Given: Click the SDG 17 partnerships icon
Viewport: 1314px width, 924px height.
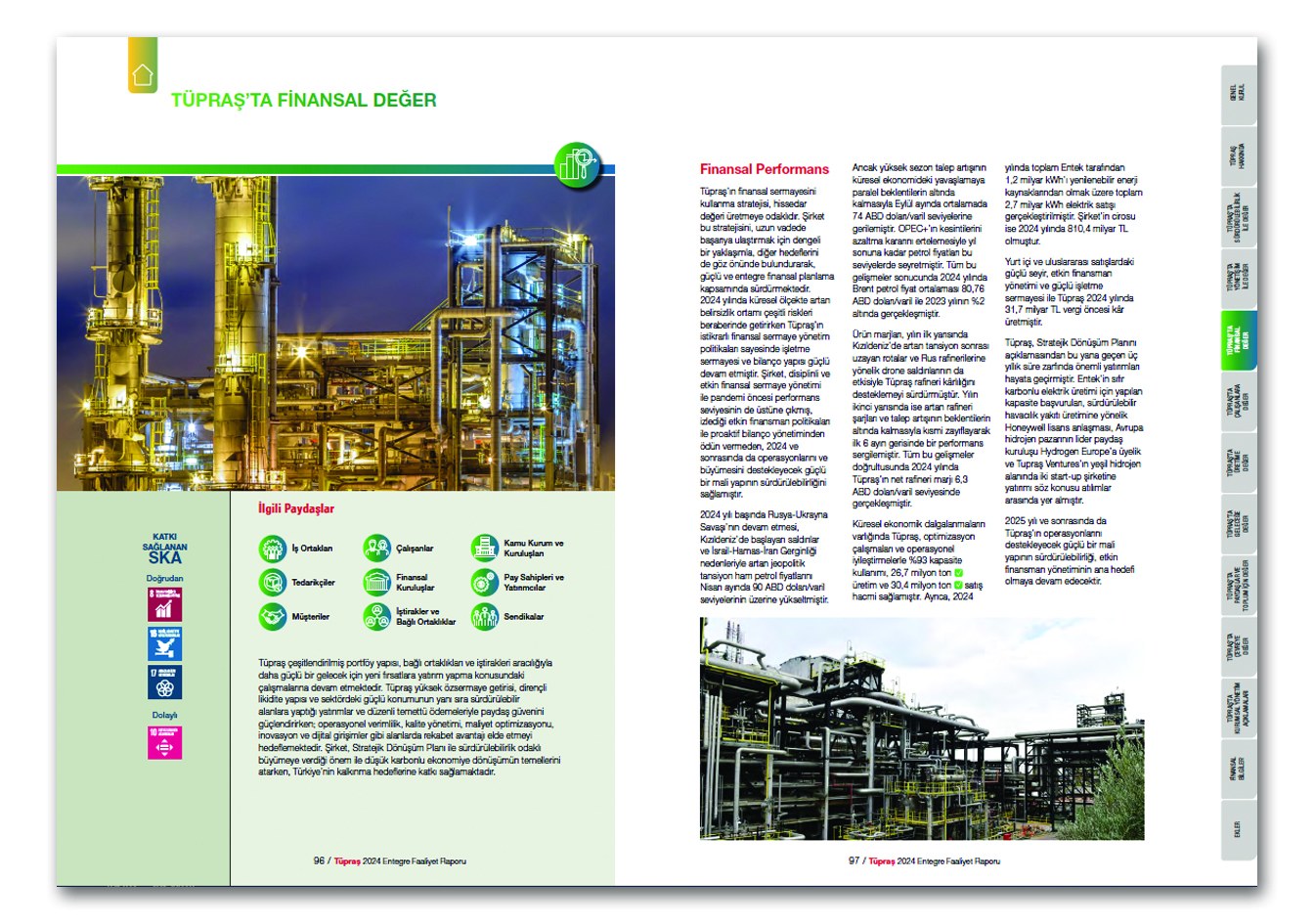Looking at the screenshot, I should 164,682.
